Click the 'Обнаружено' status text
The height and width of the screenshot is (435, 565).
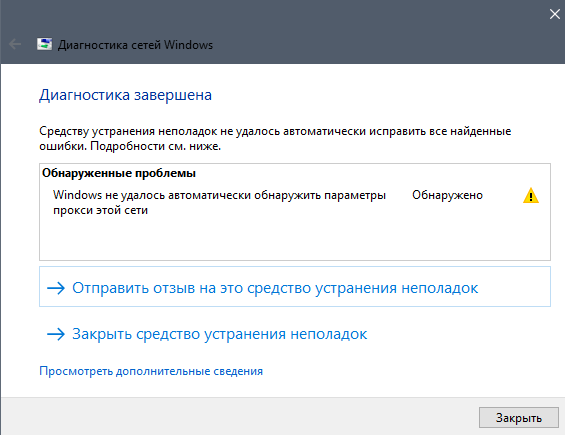coord(447,195)
